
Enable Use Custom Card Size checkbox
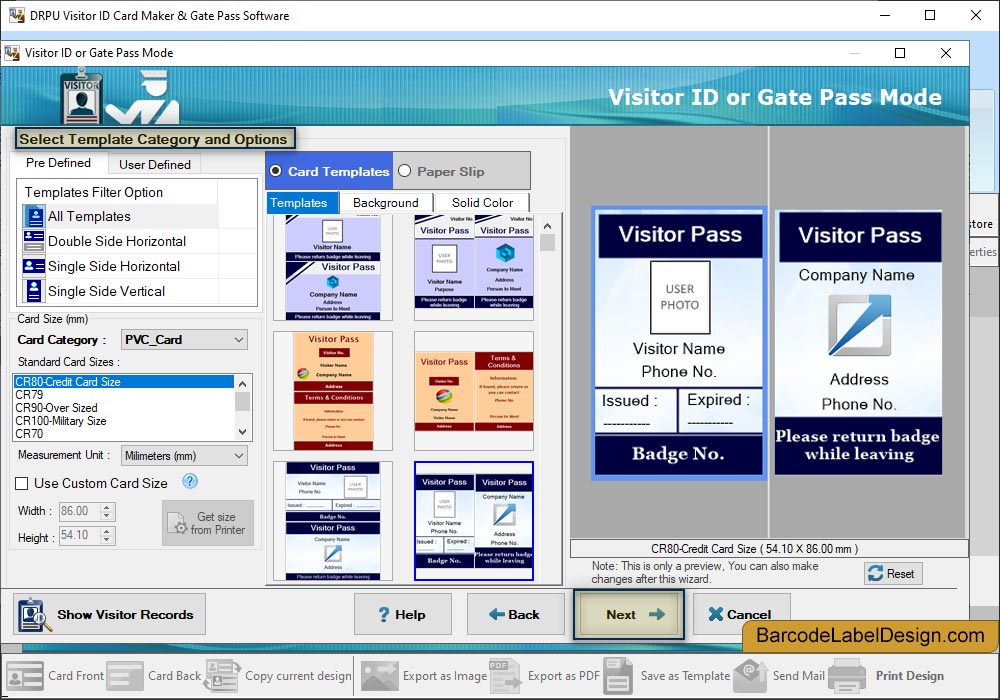(x=22, y=483)
